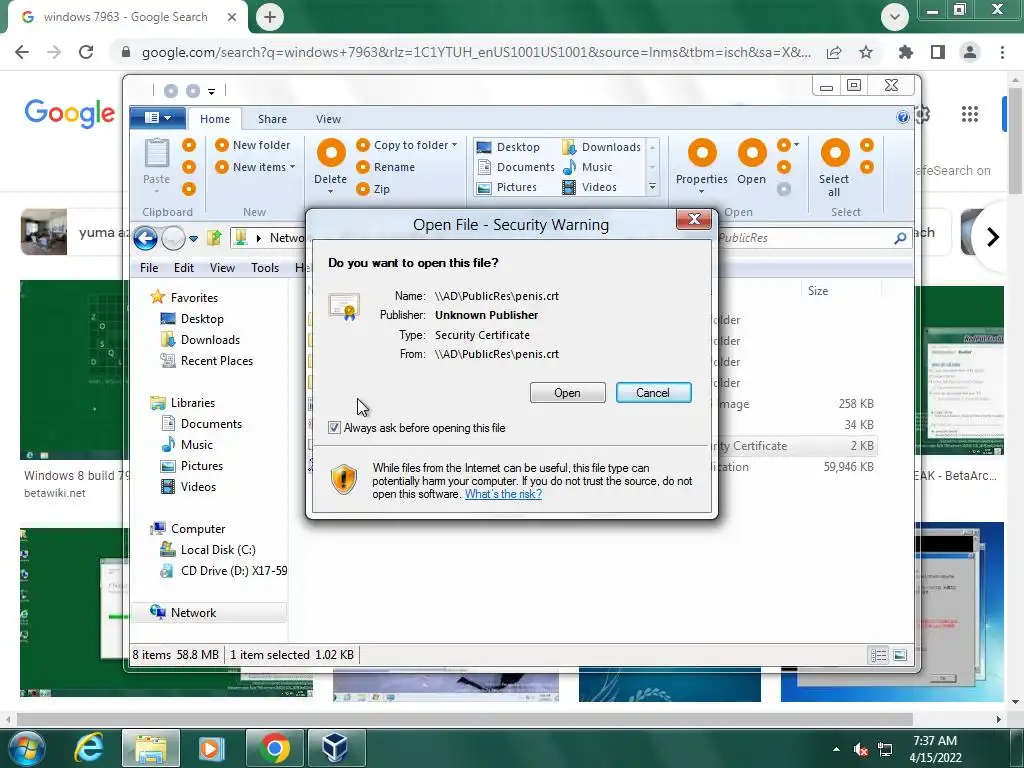Click the Google apps grid icon

[970, 114]
